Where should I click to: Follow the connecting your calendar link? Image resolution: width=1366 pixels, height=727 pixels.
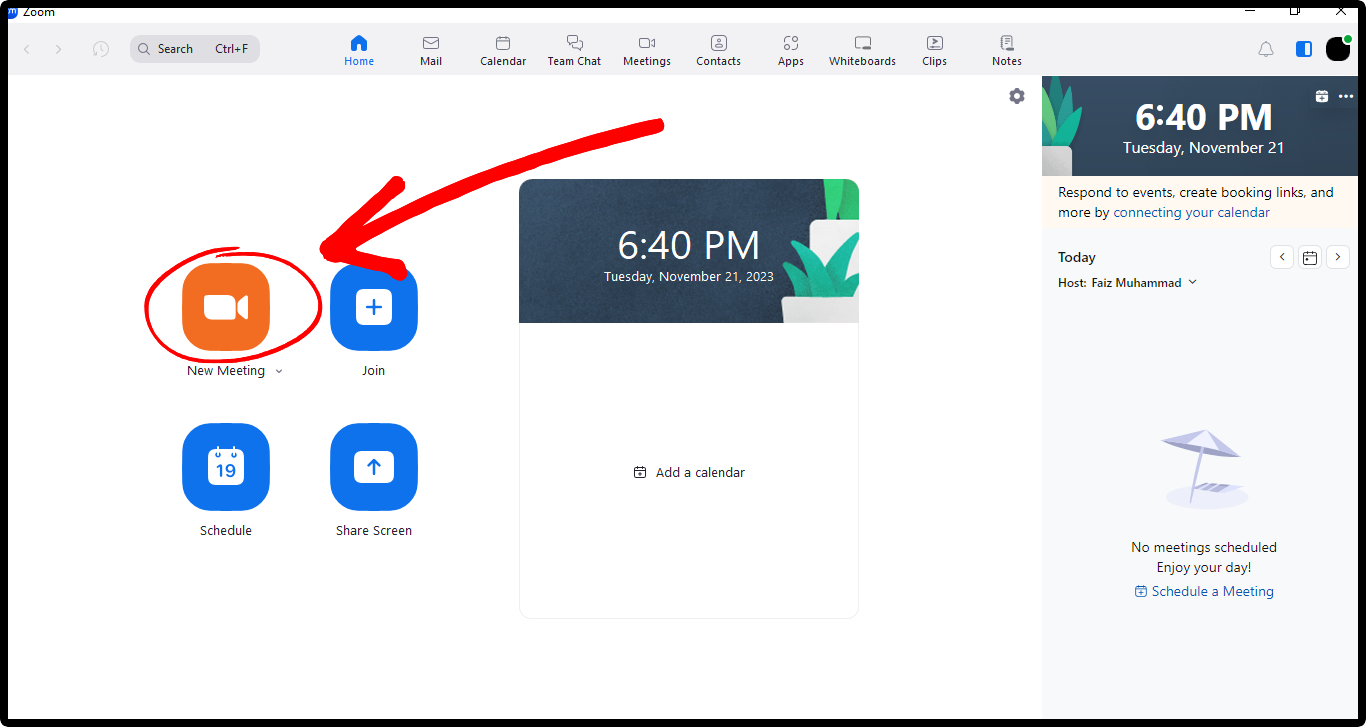(x=1192, y=212)
